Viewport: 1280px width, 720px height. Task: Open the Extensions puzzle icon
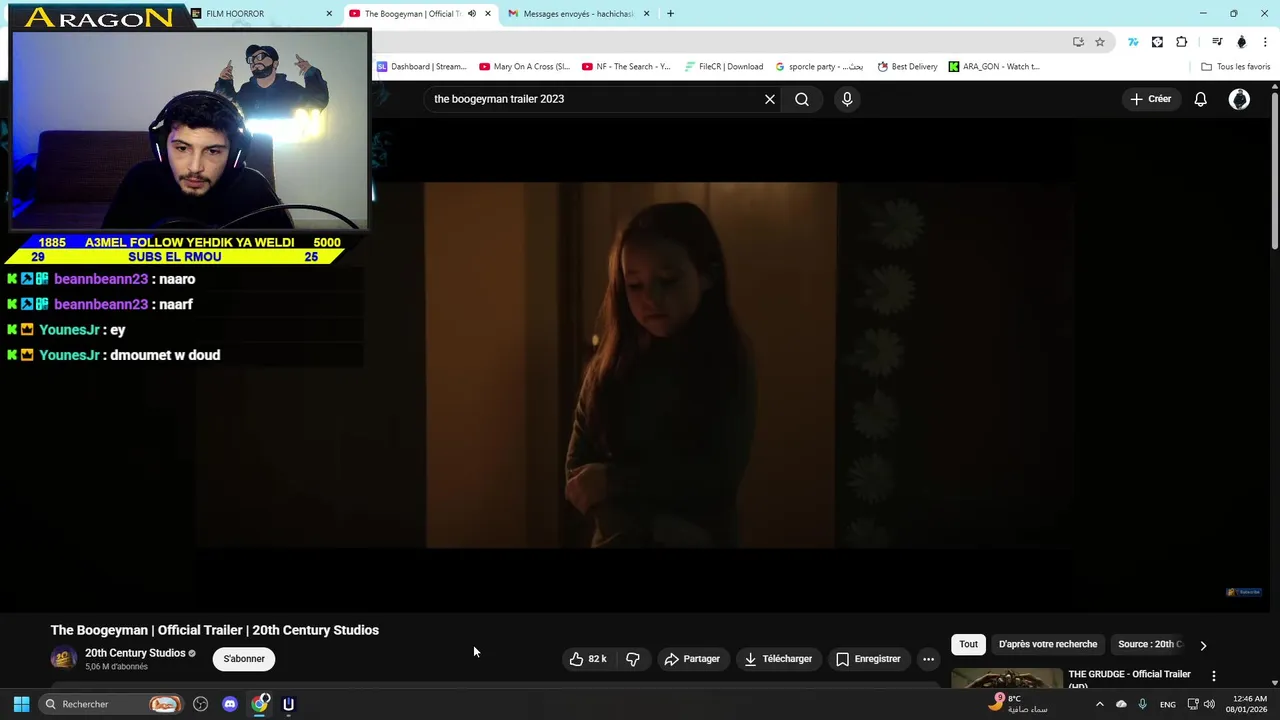pyautogui.click(x=1182, y=42)
